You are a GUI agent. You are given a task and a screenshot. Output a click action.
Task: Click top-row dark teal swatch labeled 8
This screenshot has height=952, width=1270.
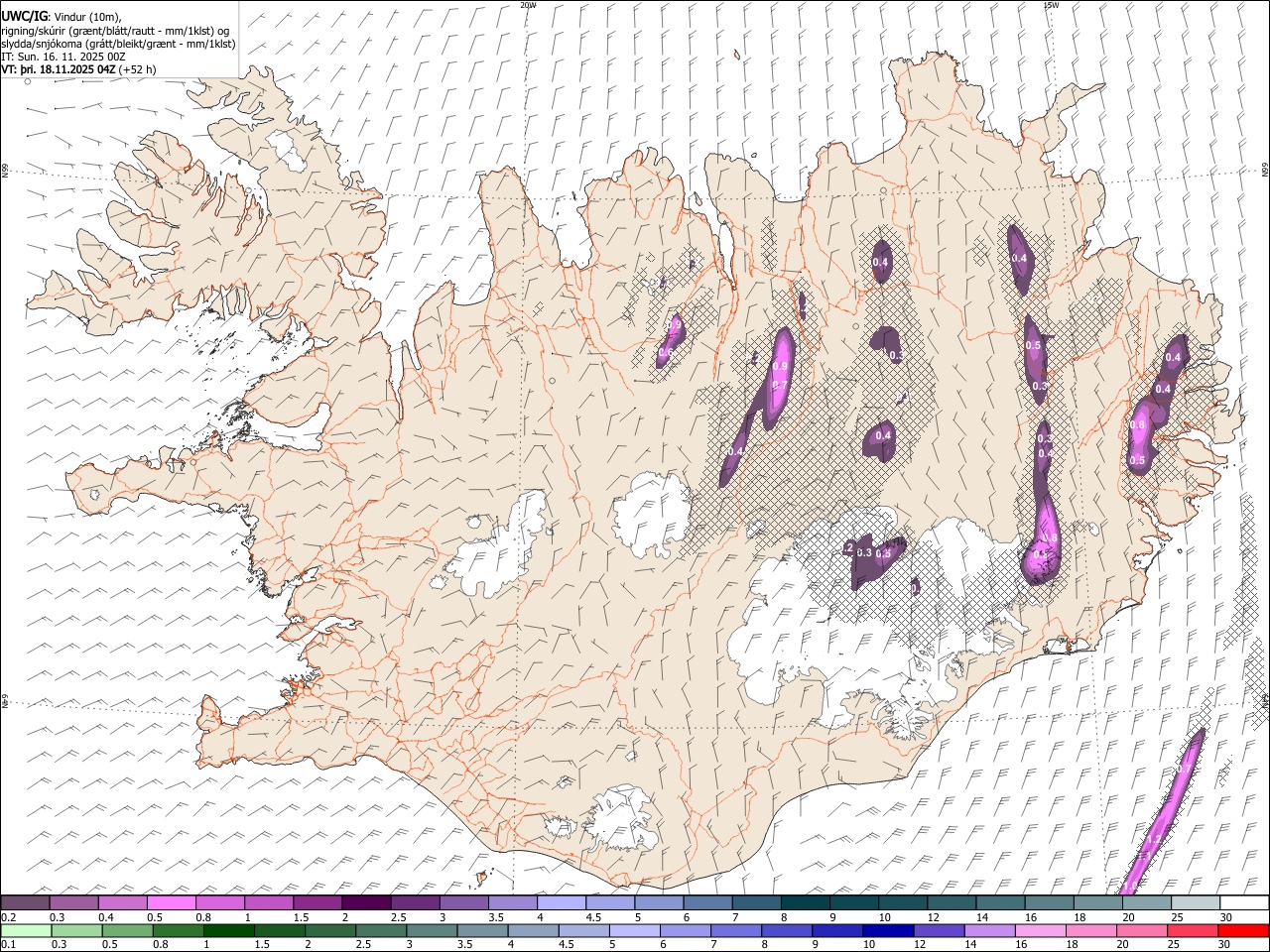806,902
